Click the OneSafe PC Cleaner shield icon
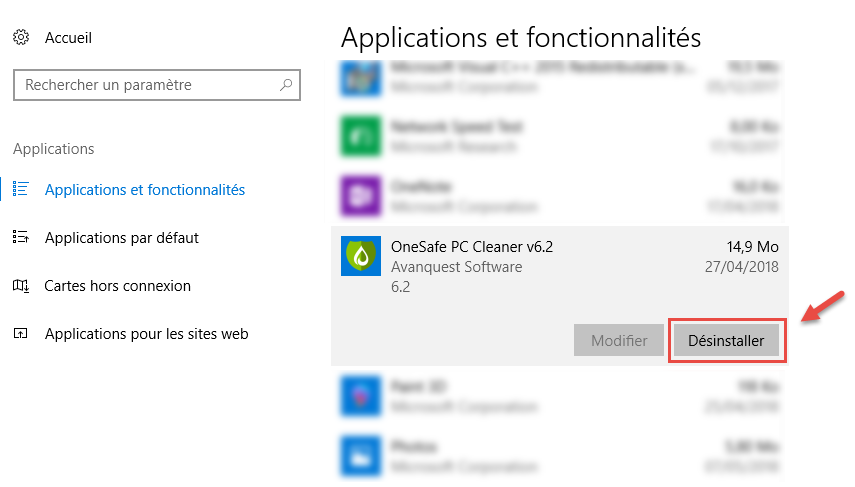Viewport: 855px width, 487px height. 360,258
